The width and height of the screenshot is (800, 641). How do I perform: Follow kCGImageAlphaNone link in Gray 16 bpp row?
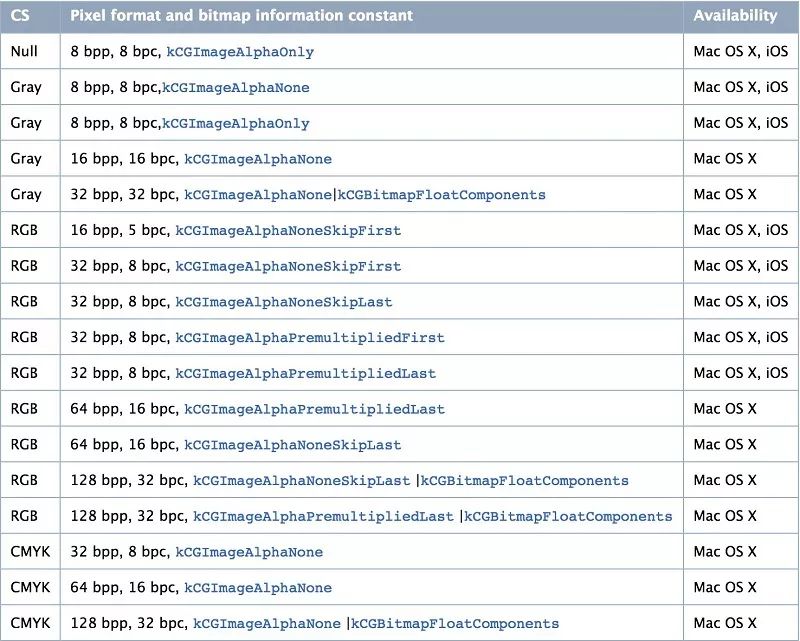(258, 159)
